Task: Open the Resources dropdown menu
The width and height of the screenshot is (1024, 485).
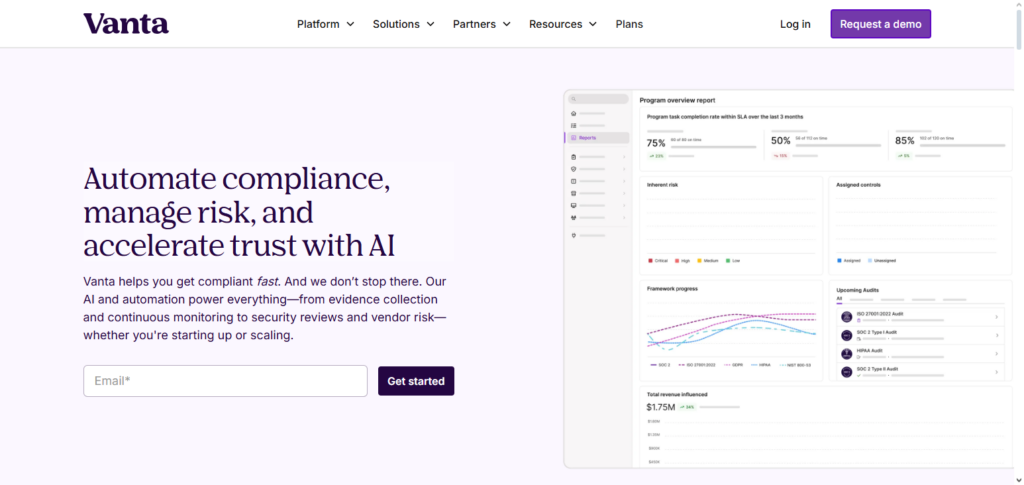Action: [x=562, y=24]
